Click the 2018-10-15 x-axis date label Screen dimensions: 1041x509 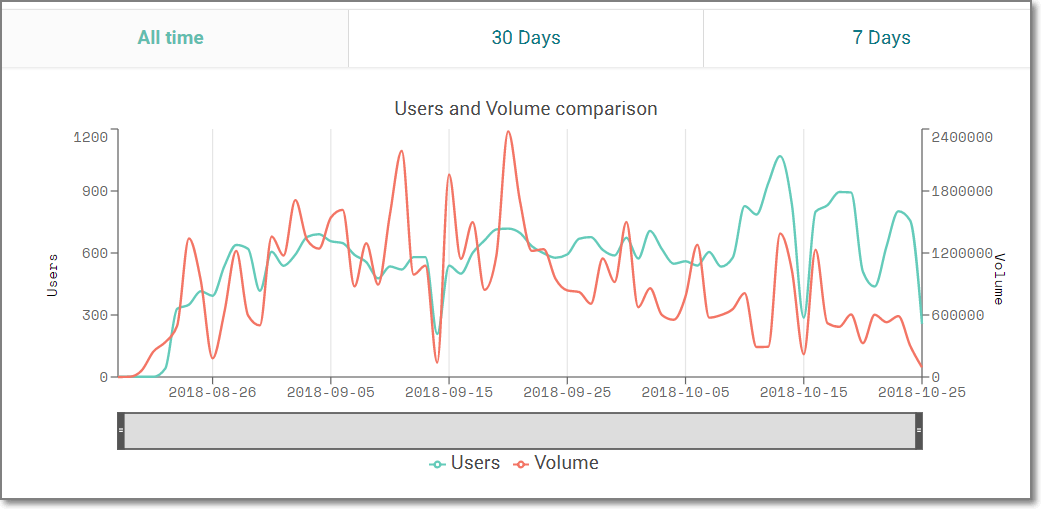tap(804, 393)
